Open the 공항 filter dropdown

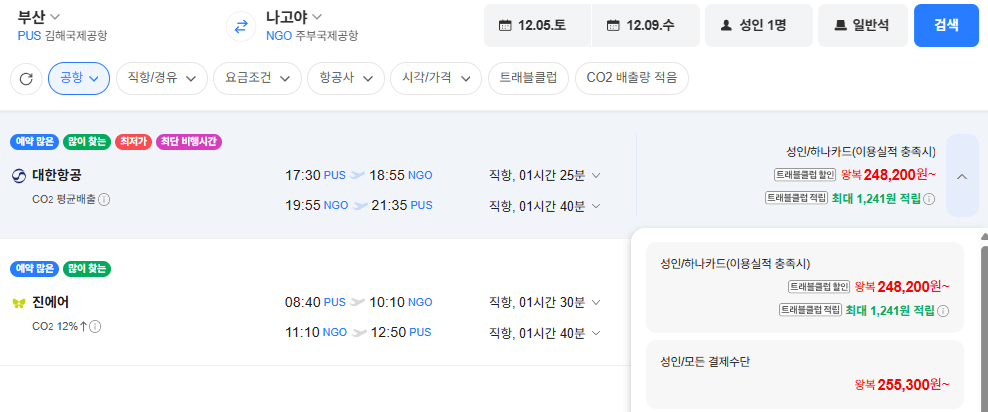coord(79,79)
